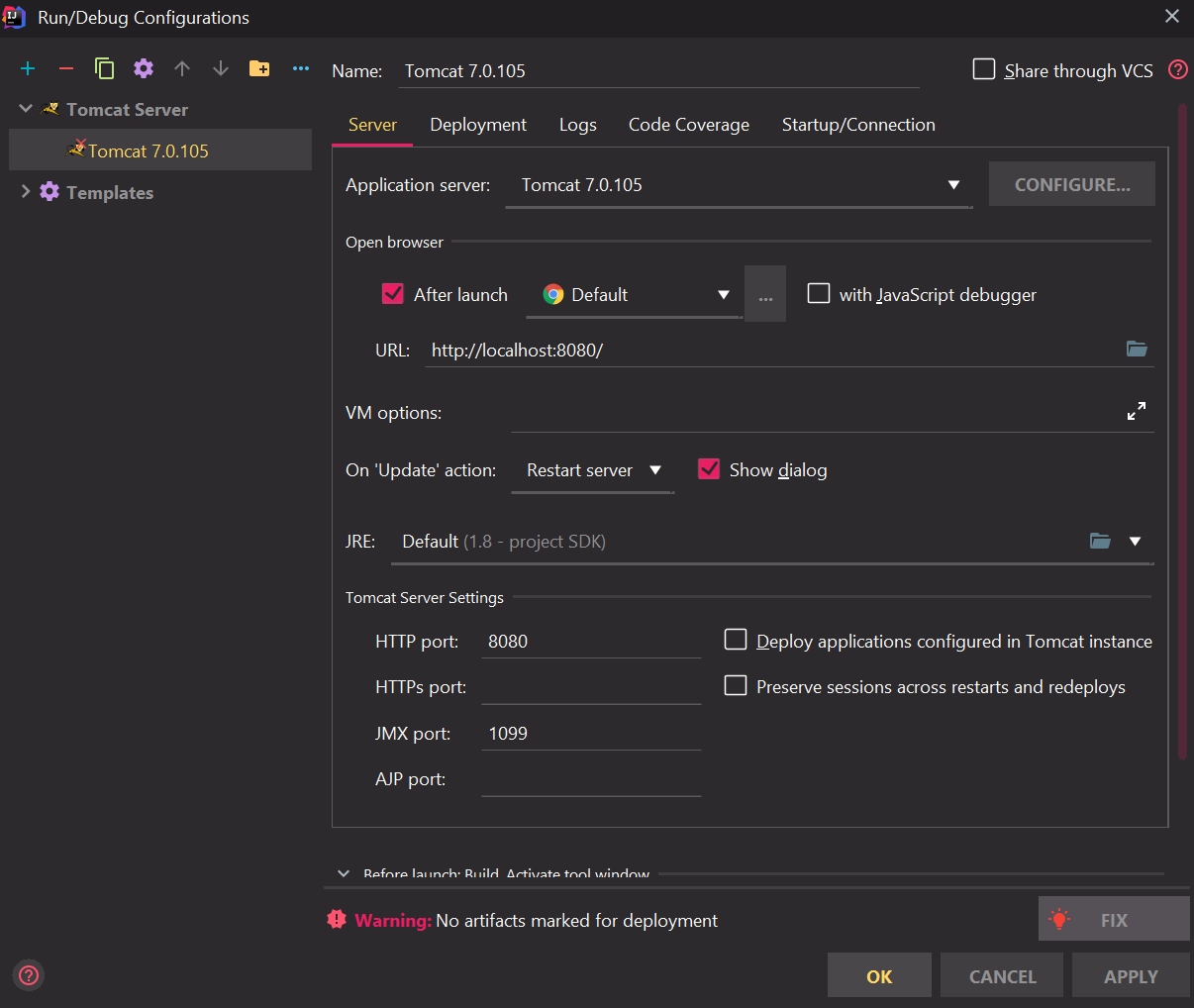Uncheck the Show dialog checkbox

pyautogui.click(x=709, y=469)
